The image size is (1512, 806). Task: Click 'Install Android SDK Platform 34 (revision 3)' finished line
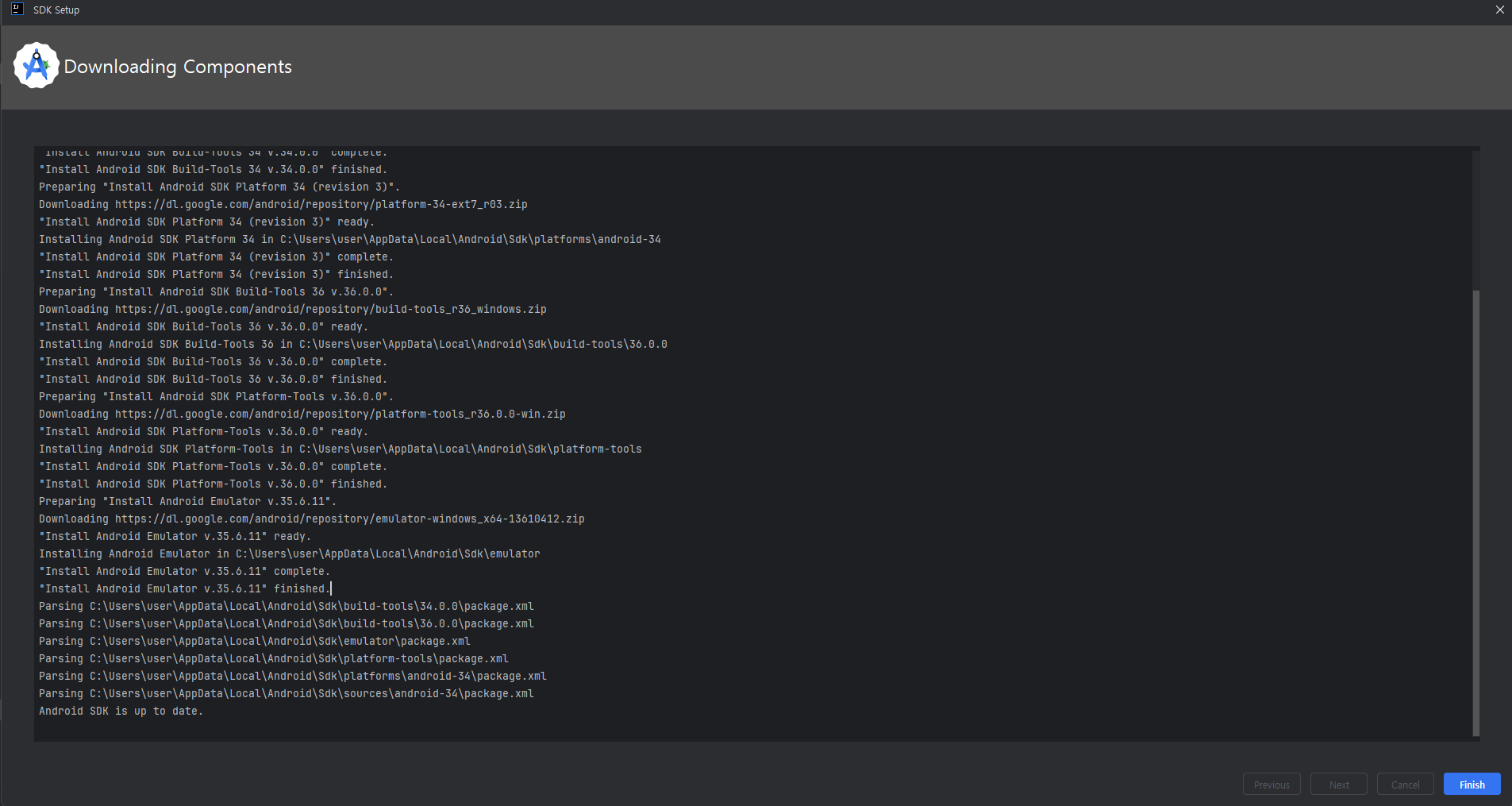point(216,274)
